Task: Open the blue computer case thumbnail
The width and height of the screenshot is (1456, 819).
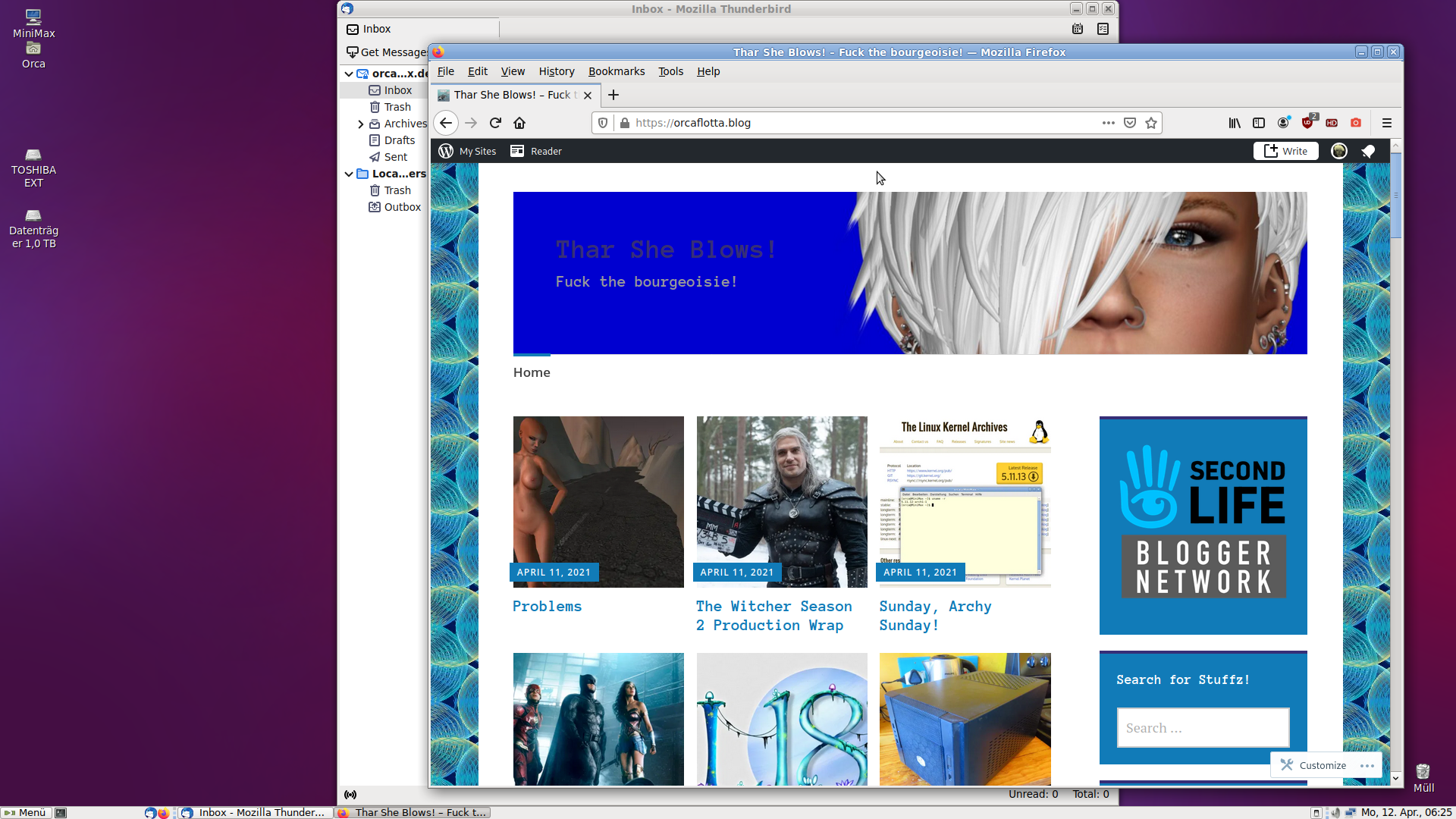Action: (965, 719)
